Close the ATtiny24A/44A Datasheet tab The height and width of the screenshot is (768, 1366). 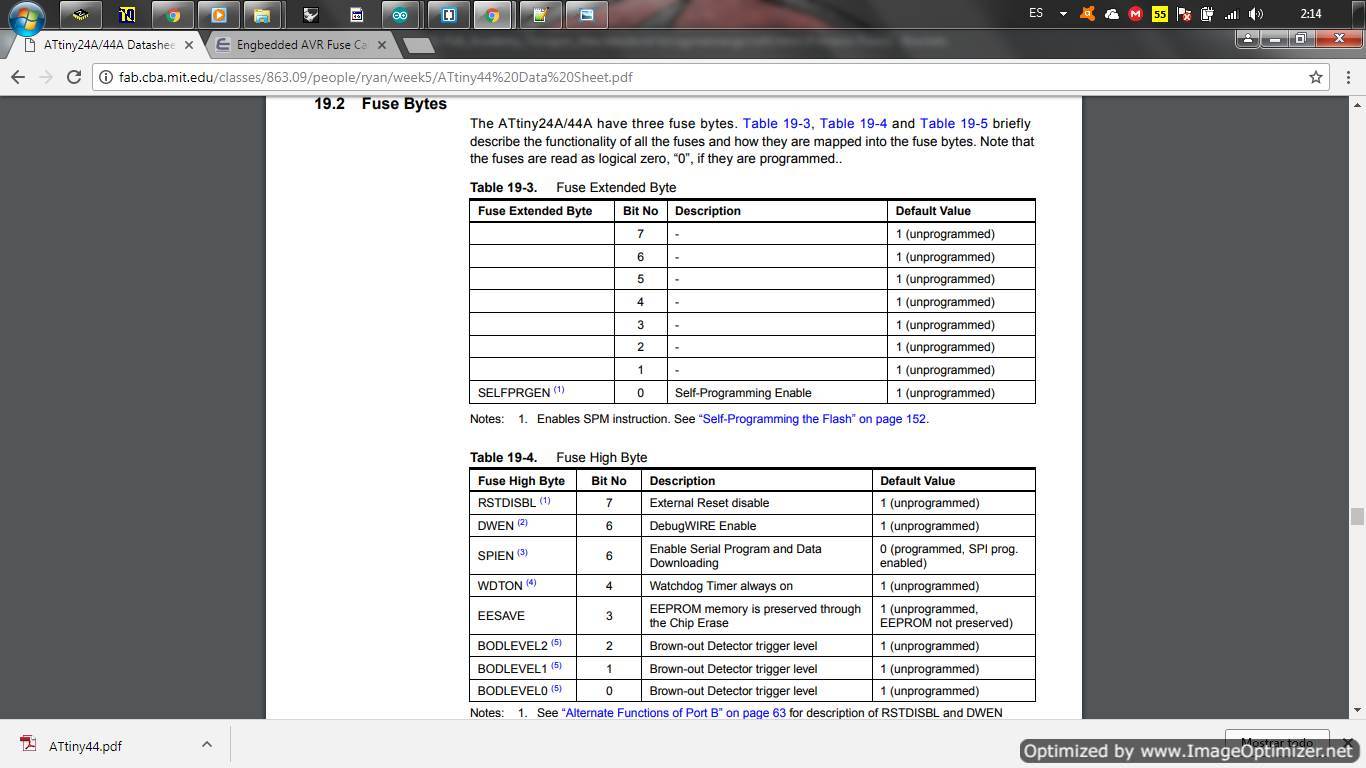click(x=189, y=45)
